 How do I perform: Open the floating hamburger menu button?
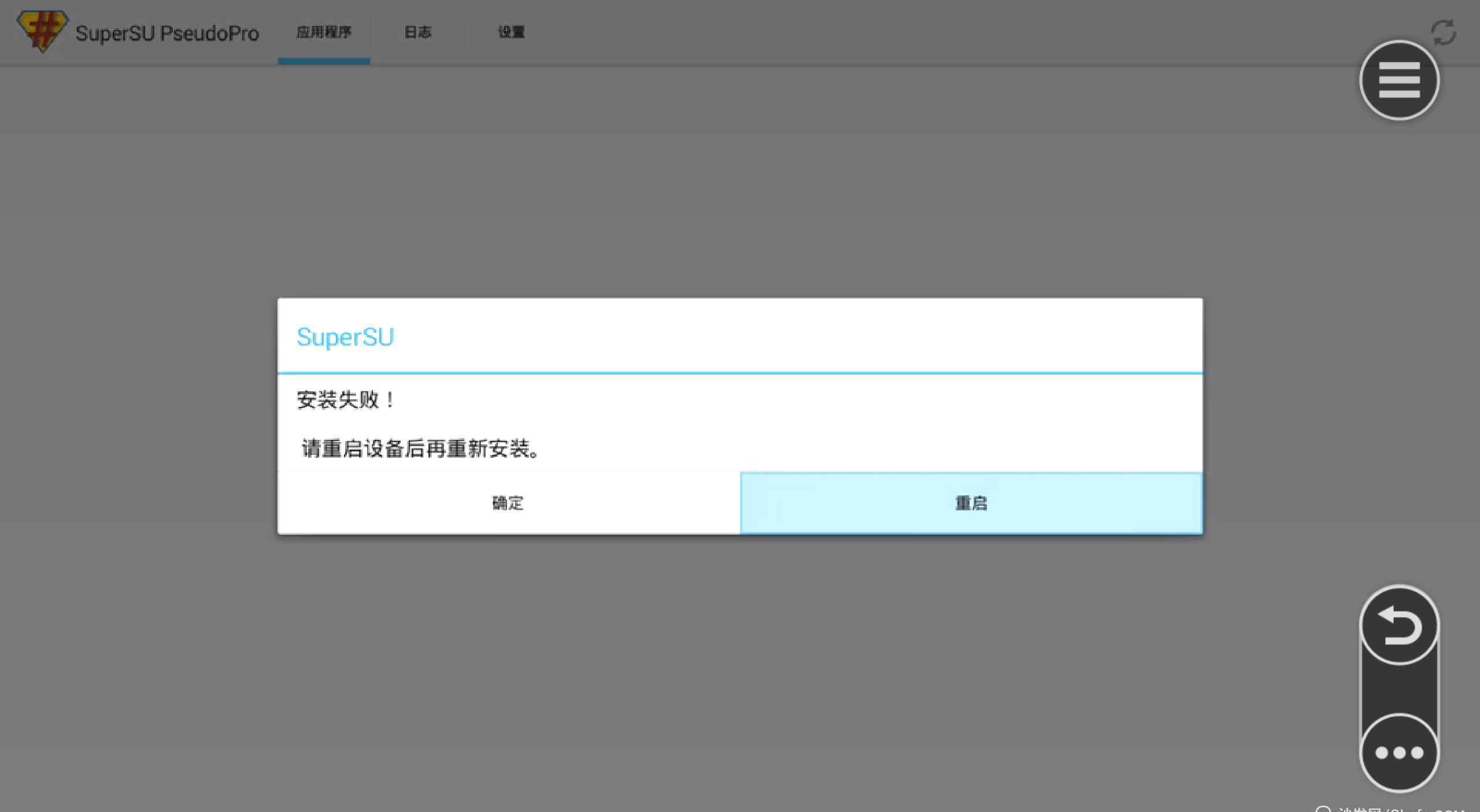tap(1399, 80)
